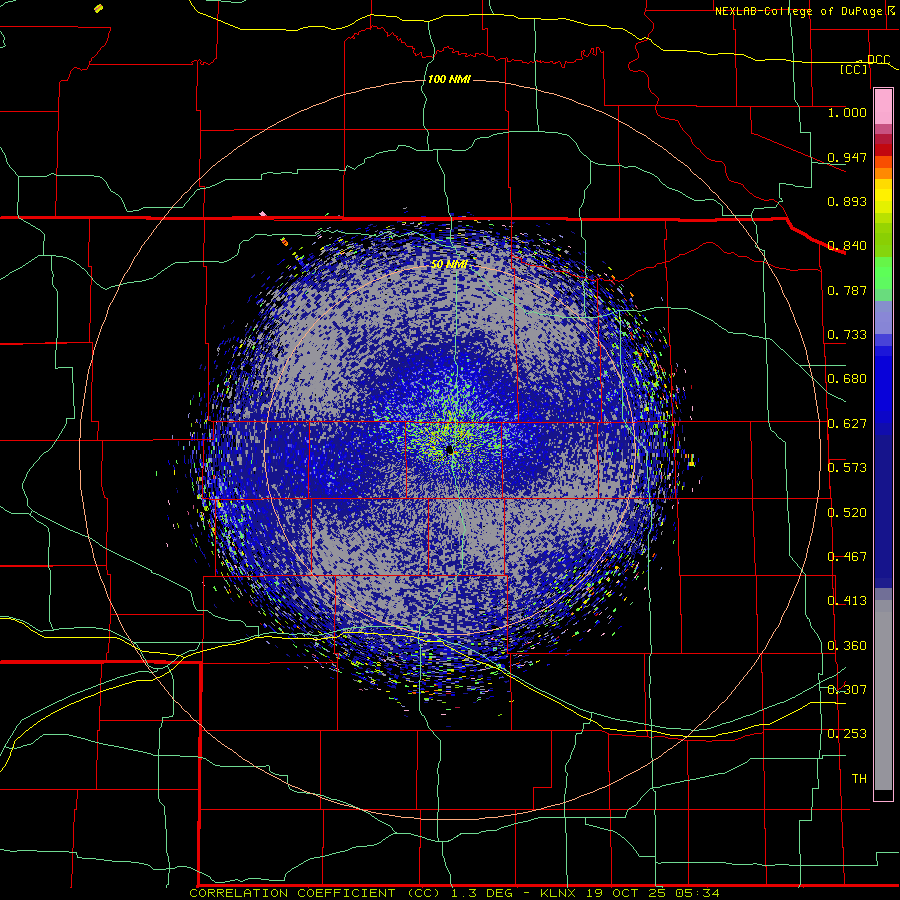Click the TH threshold label on the legend
This screenshot has height=900, width=900.
(x=859, y=779)
